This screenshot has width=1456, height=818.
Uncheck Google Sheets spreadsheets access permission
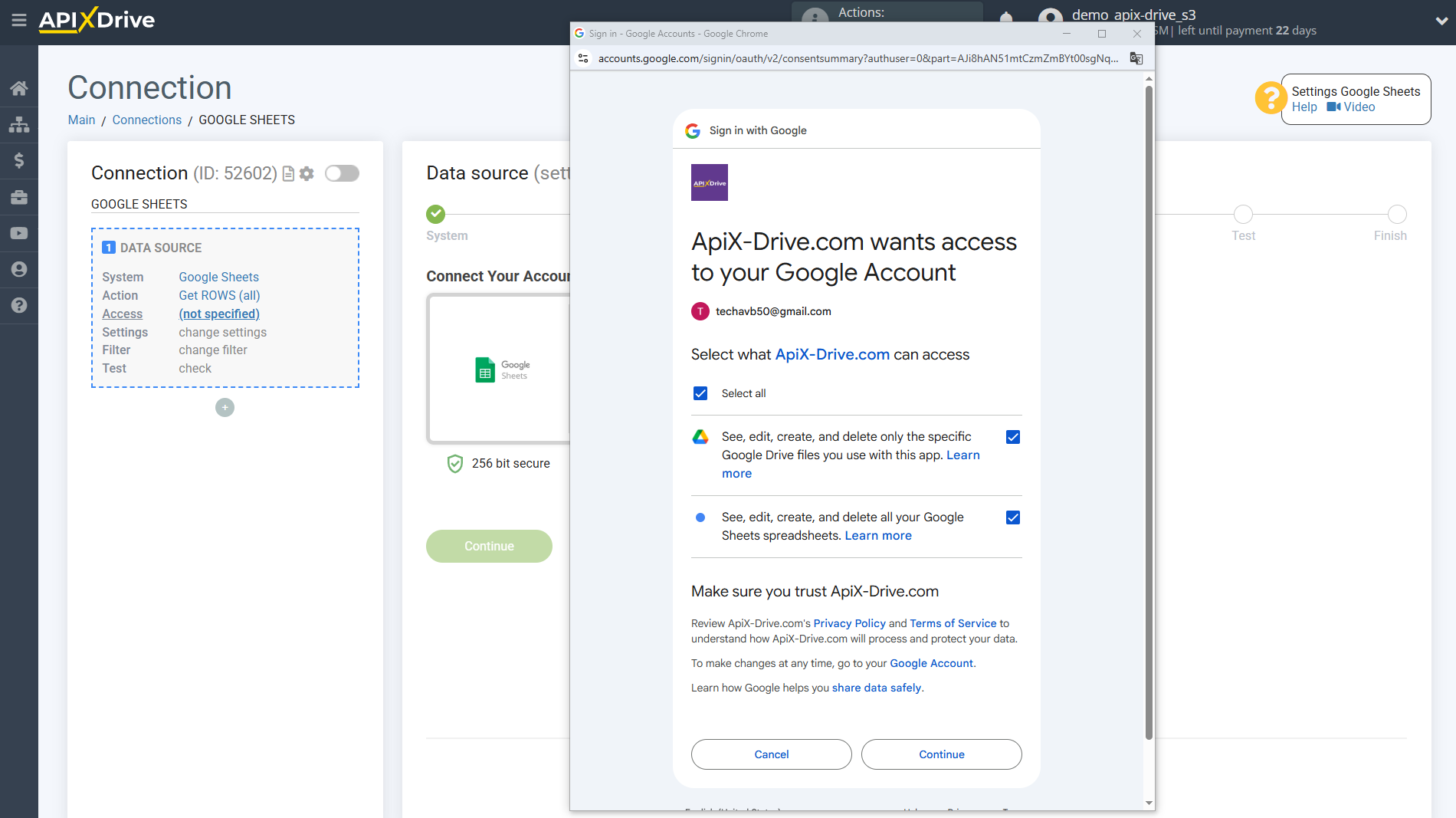pyautogui.click(x=1013, y=517)
